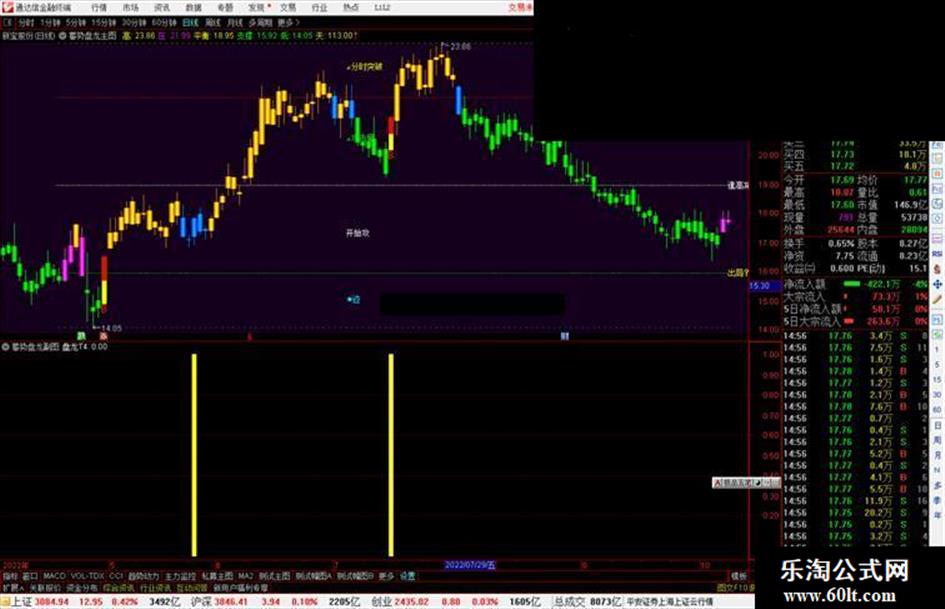This screenshot has width=945, height=609.
Task: Open the L1L2 menu
Action: tap(382, 8)
